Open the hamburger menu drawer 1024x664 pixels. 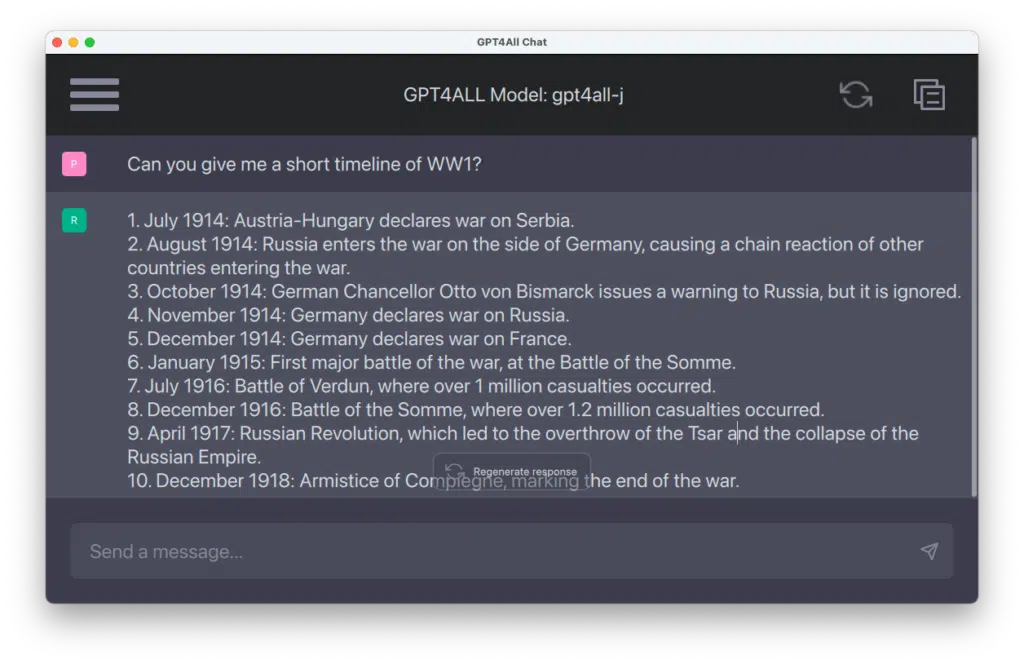94,95
